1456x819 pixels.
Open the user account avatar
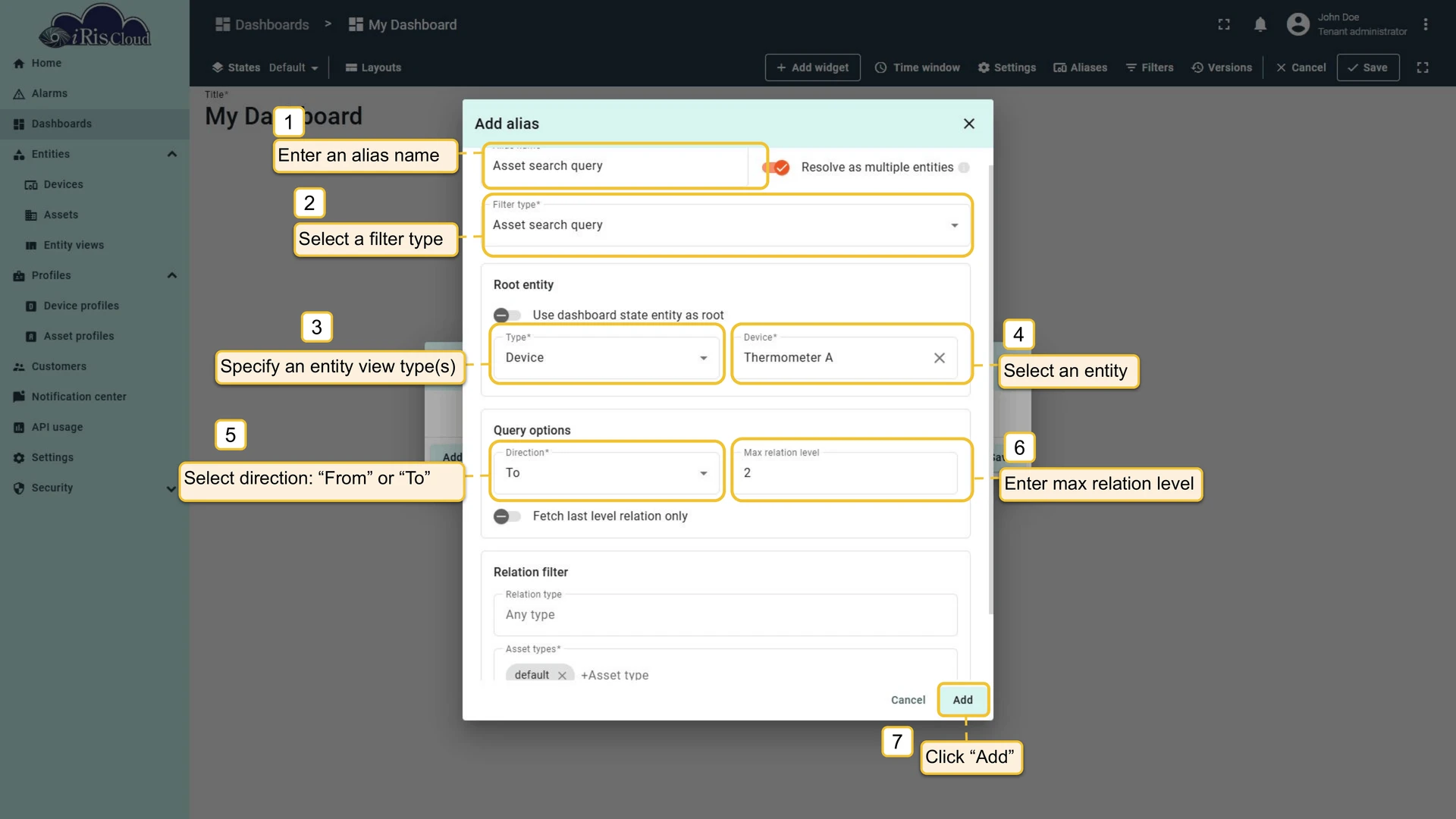coord(1298,24)
